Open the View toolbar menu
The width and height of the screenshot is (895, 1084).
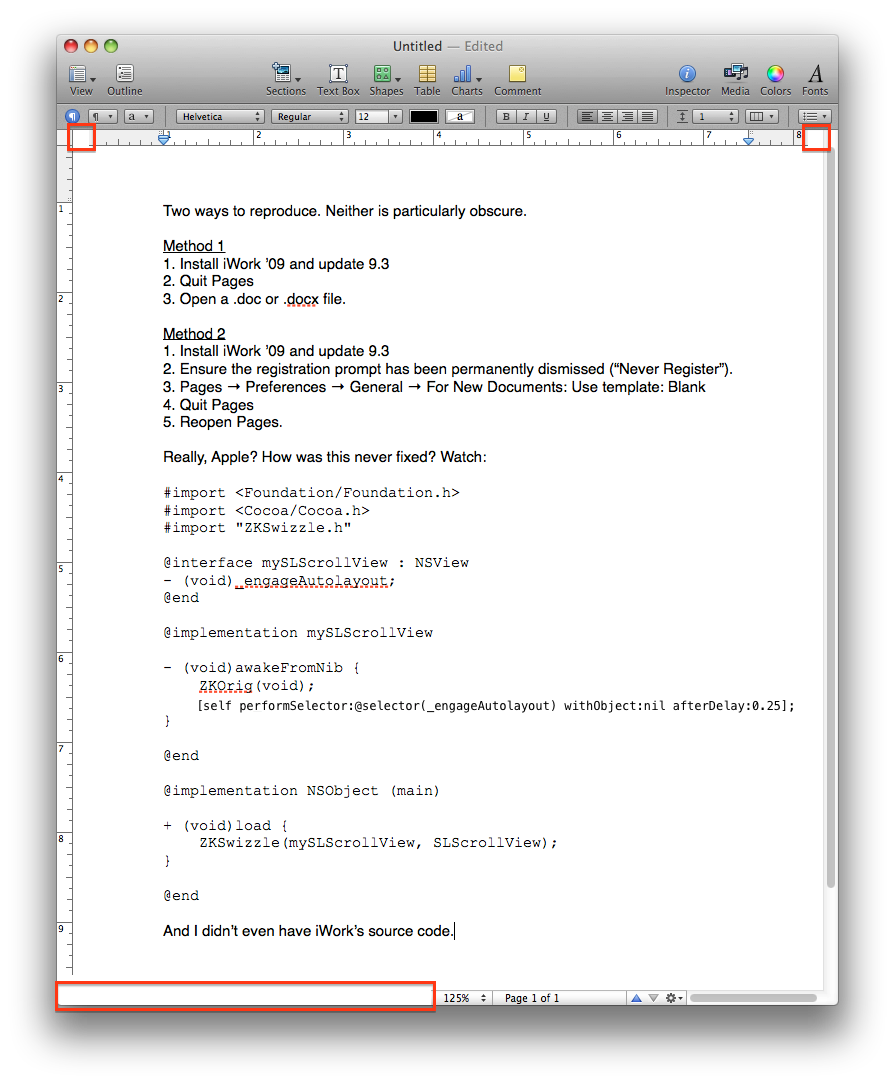click(82, 80)
